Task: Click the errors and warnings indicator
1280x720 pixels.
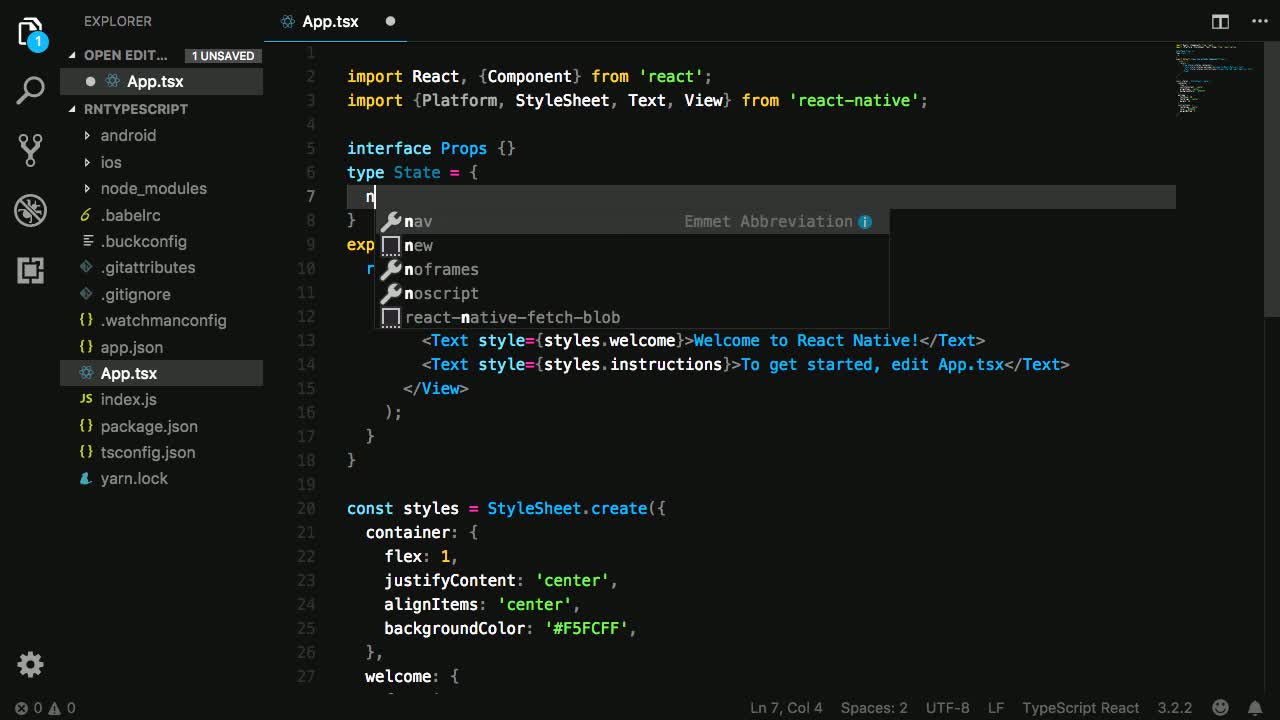Action: (x=40, y=707)
